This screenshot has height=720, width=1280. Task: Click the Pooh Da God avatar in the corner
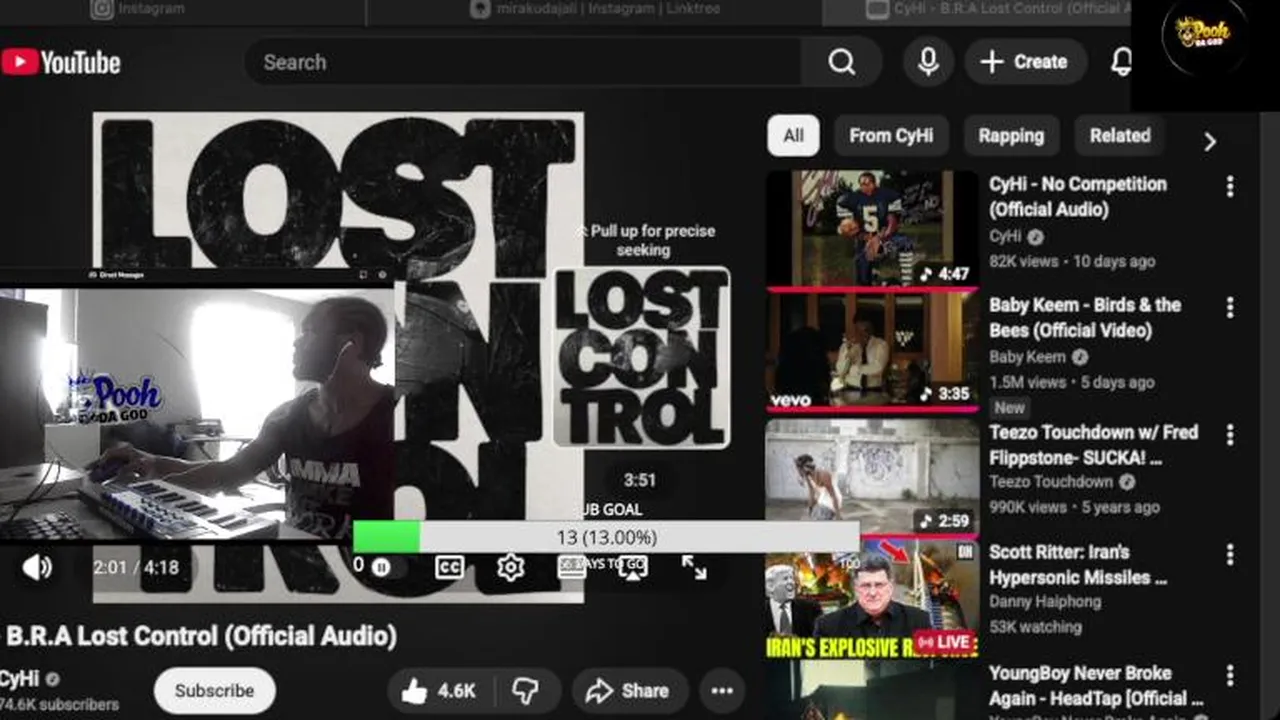1202,36
